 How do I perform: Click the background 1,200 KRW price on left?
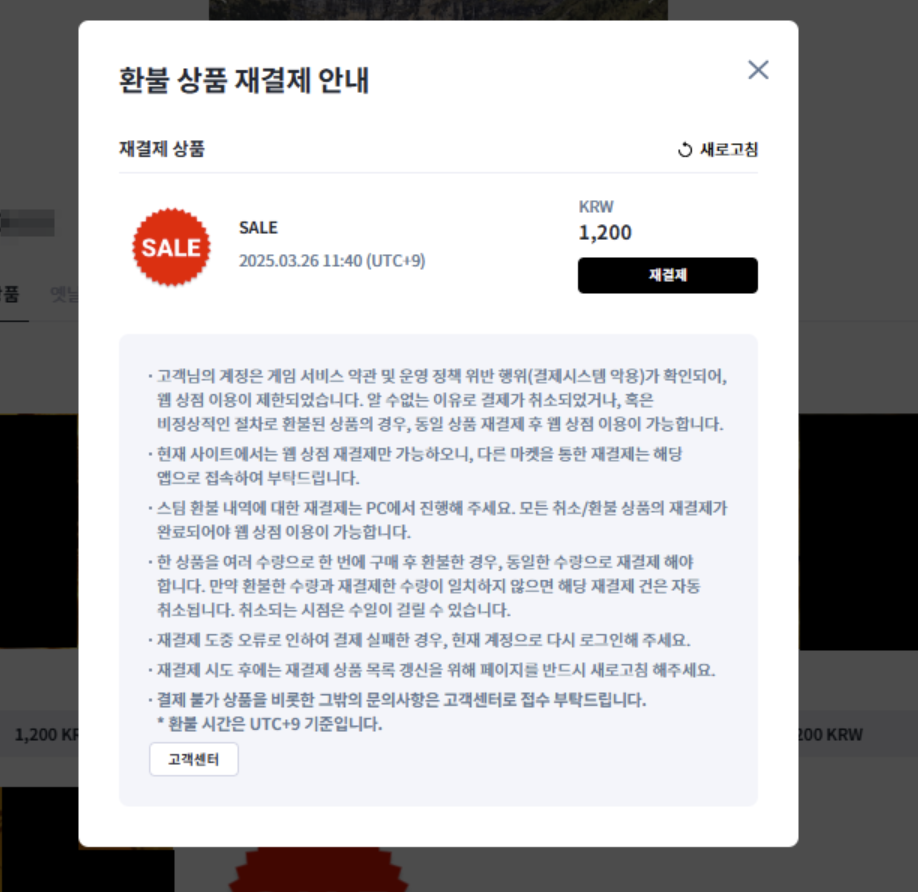coord(46,735)
